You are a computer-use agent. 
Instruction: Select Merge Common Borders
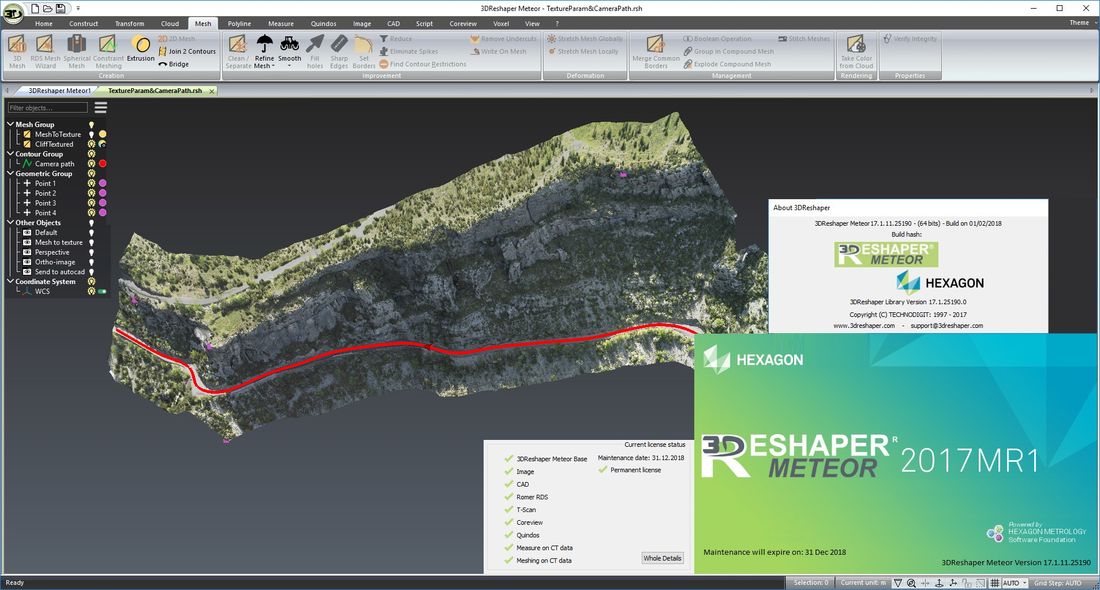(655, 51)
